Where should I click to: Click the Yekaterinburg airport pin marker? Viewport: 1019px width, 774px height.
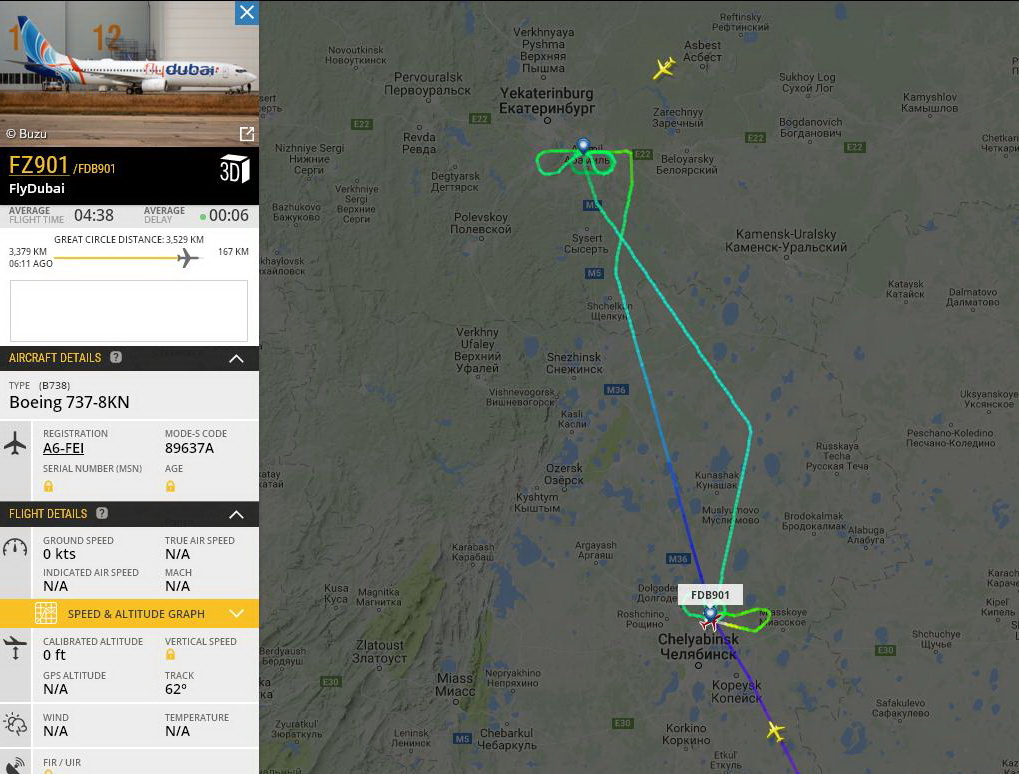(583, 146)
